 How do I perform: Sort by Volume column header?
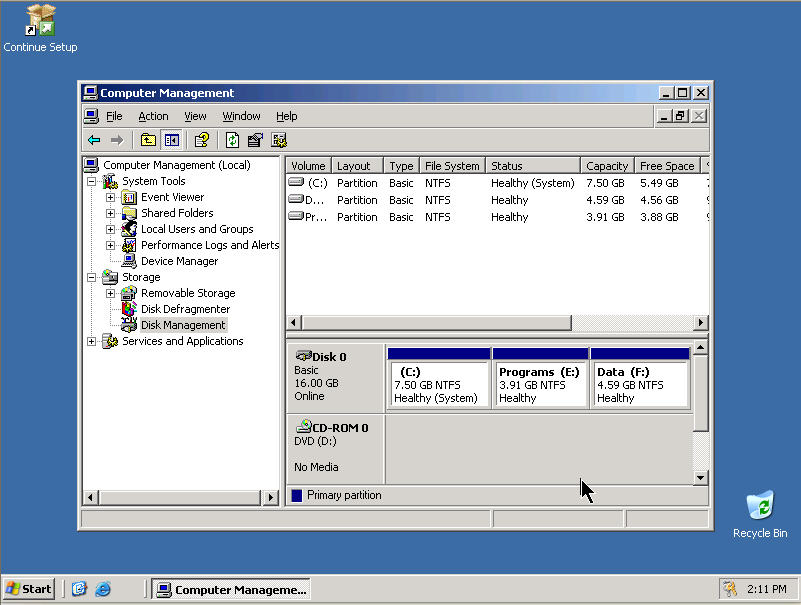309,166
